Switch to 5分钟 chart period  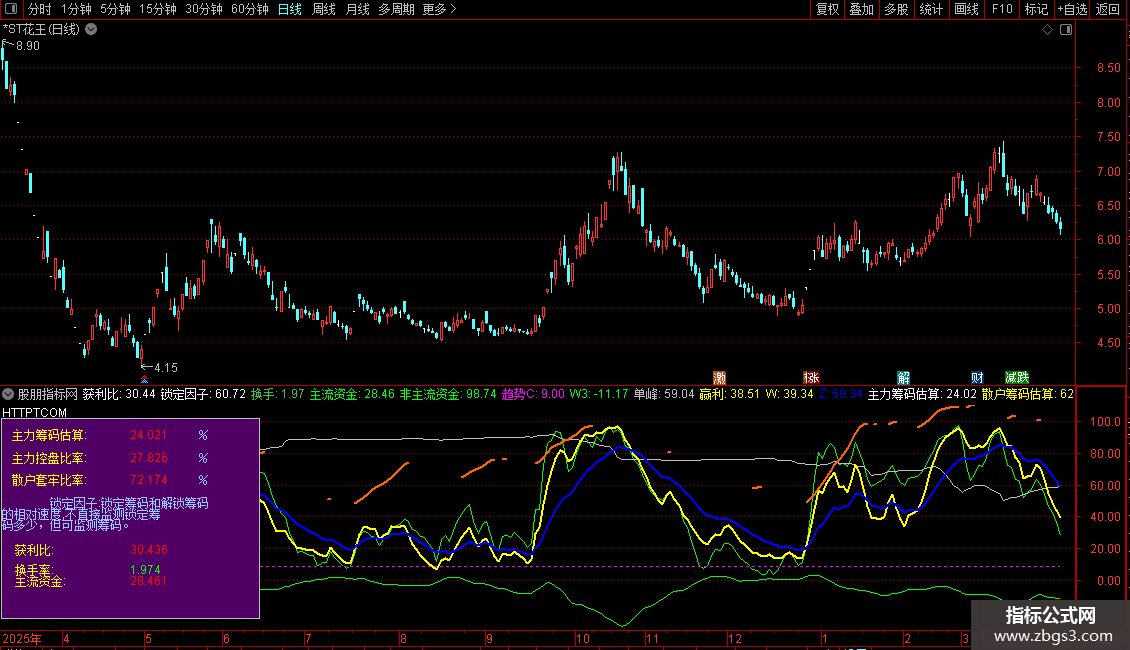(x=115, y=9)
